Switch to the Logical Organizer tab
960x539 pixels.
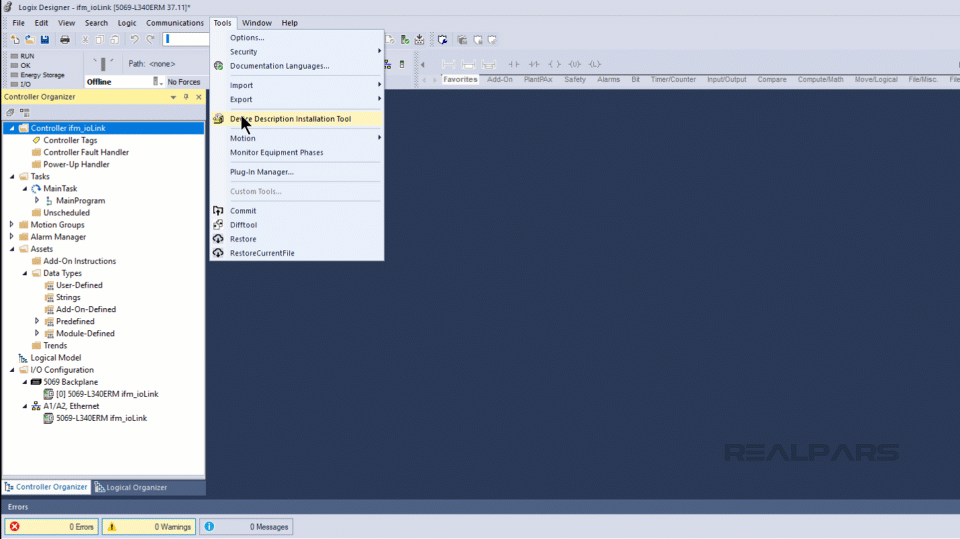[x=131, y=488]
